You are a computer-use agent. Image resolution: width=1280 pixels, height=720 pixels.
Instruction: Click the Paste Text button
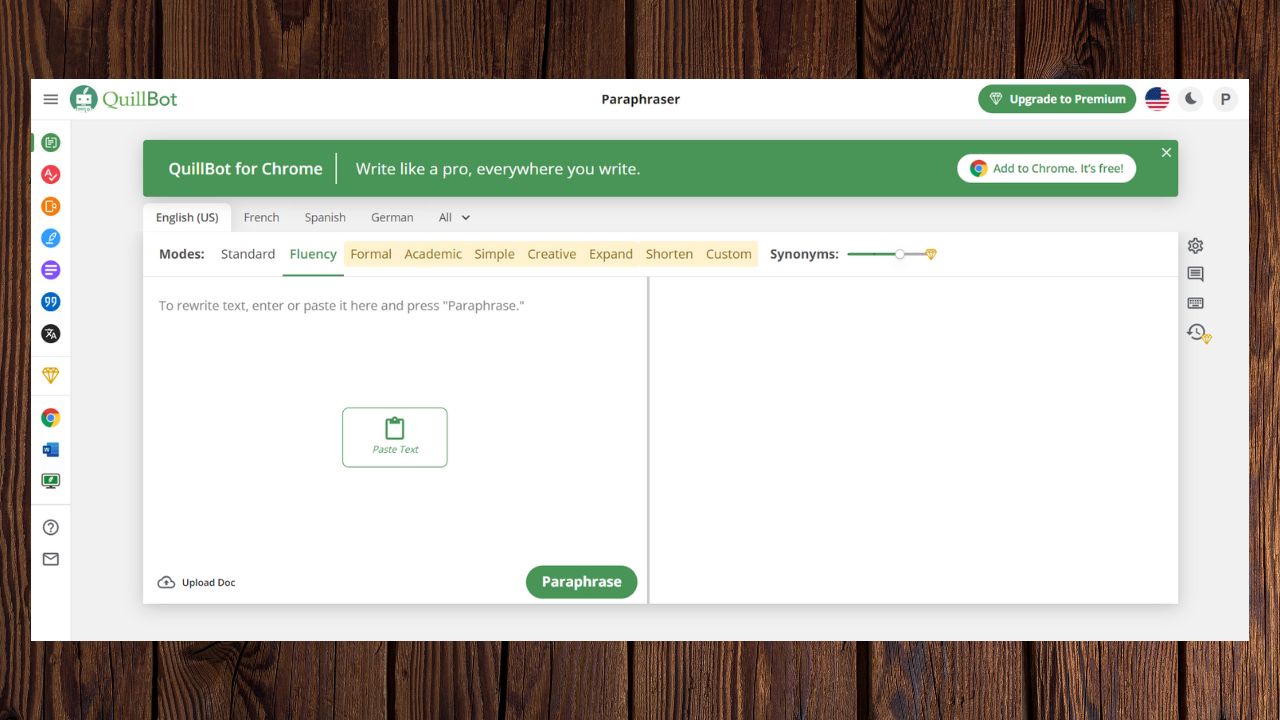coord(395,437)
